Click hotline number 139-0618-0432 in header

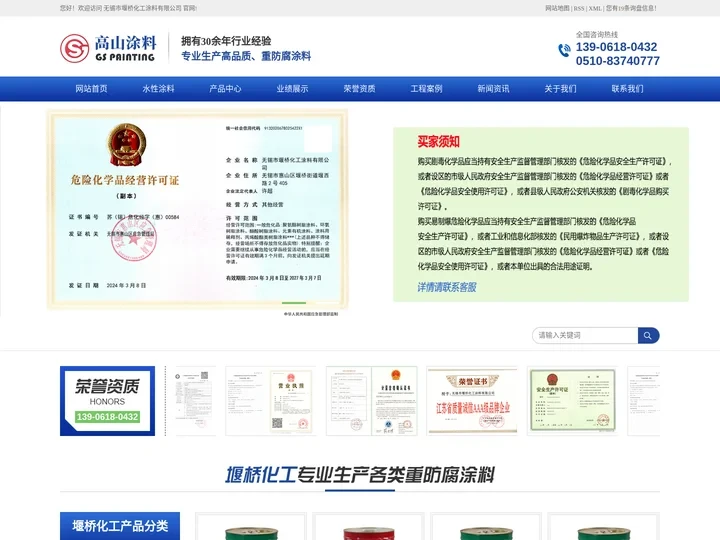coord(616,47)
